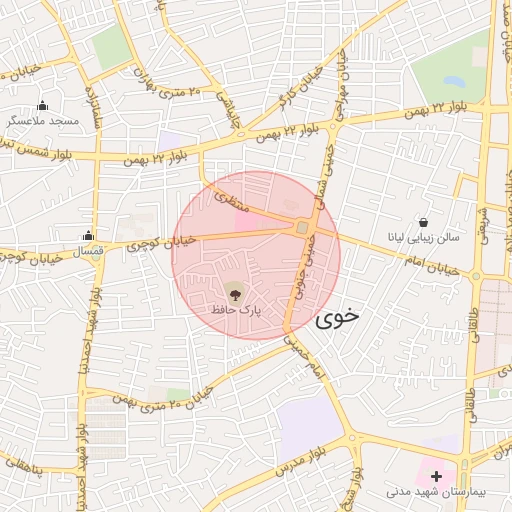This screenshot has width=512, height=512.
Task: Click the مسجد ملاعسگر text label
Action: click(43, 121)
